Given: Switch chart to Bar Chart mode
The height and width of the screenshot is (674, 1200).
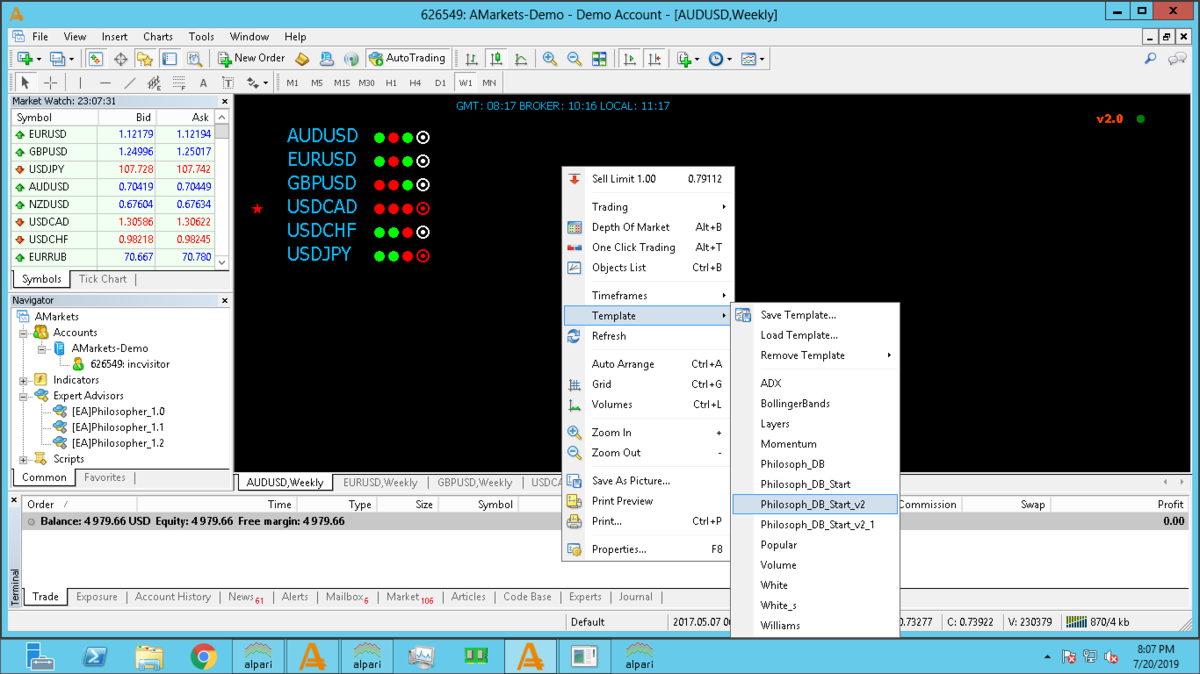Looking at the screenshot, I should (471, 59).
